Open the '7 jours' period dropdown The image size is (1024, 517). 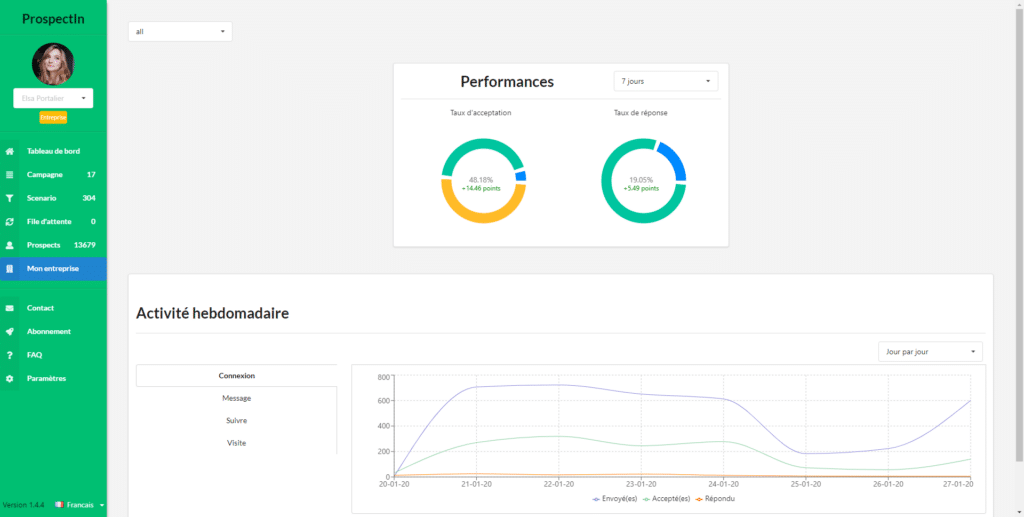coord(665,81)
